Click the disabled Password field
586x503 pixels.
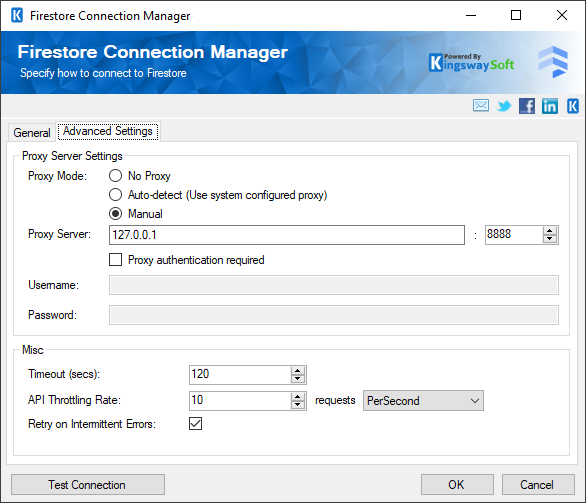(x=334, y=315)
